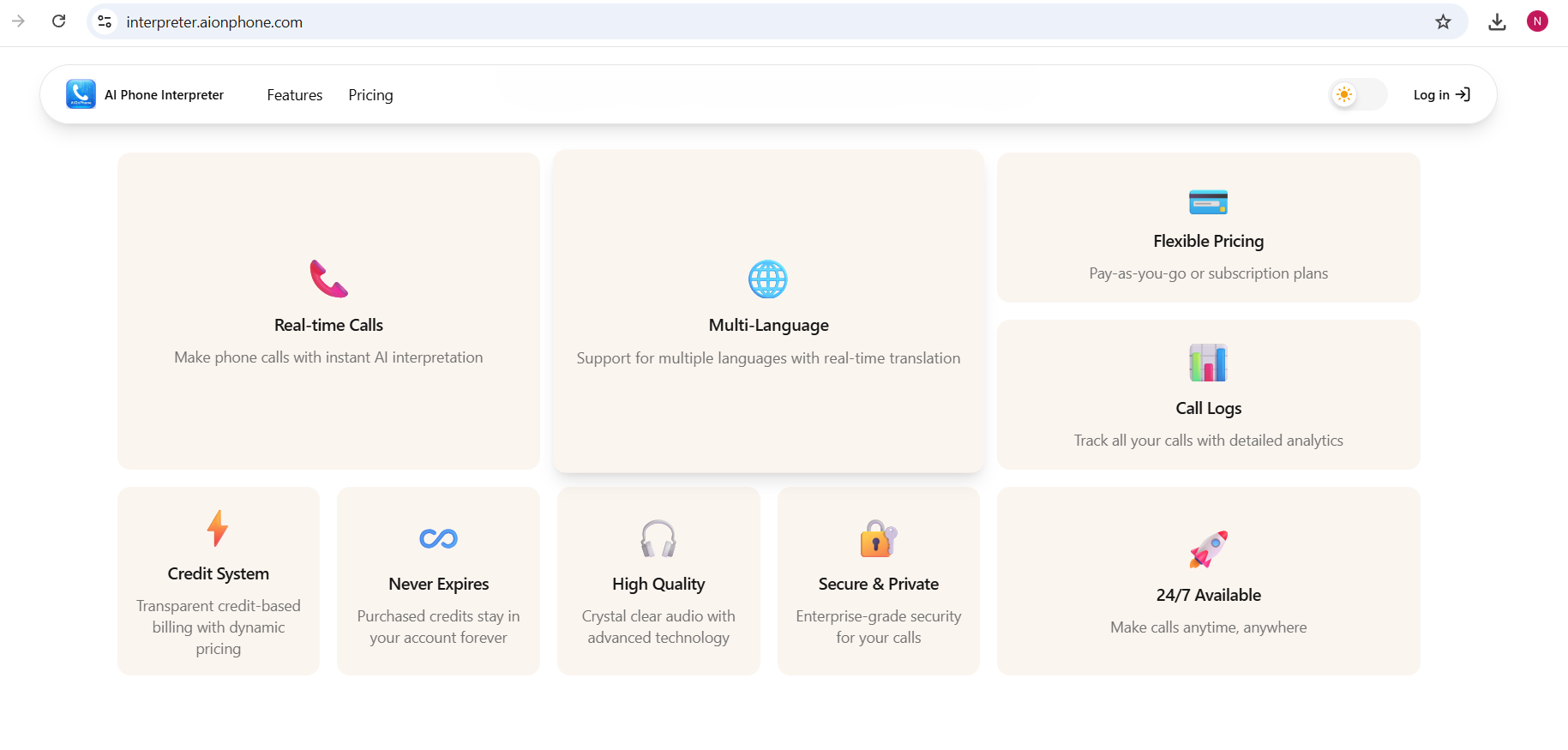Open the N profile avatar
The width and height of the screenshot is (1568, 750).
click(x=1537, y=21)
